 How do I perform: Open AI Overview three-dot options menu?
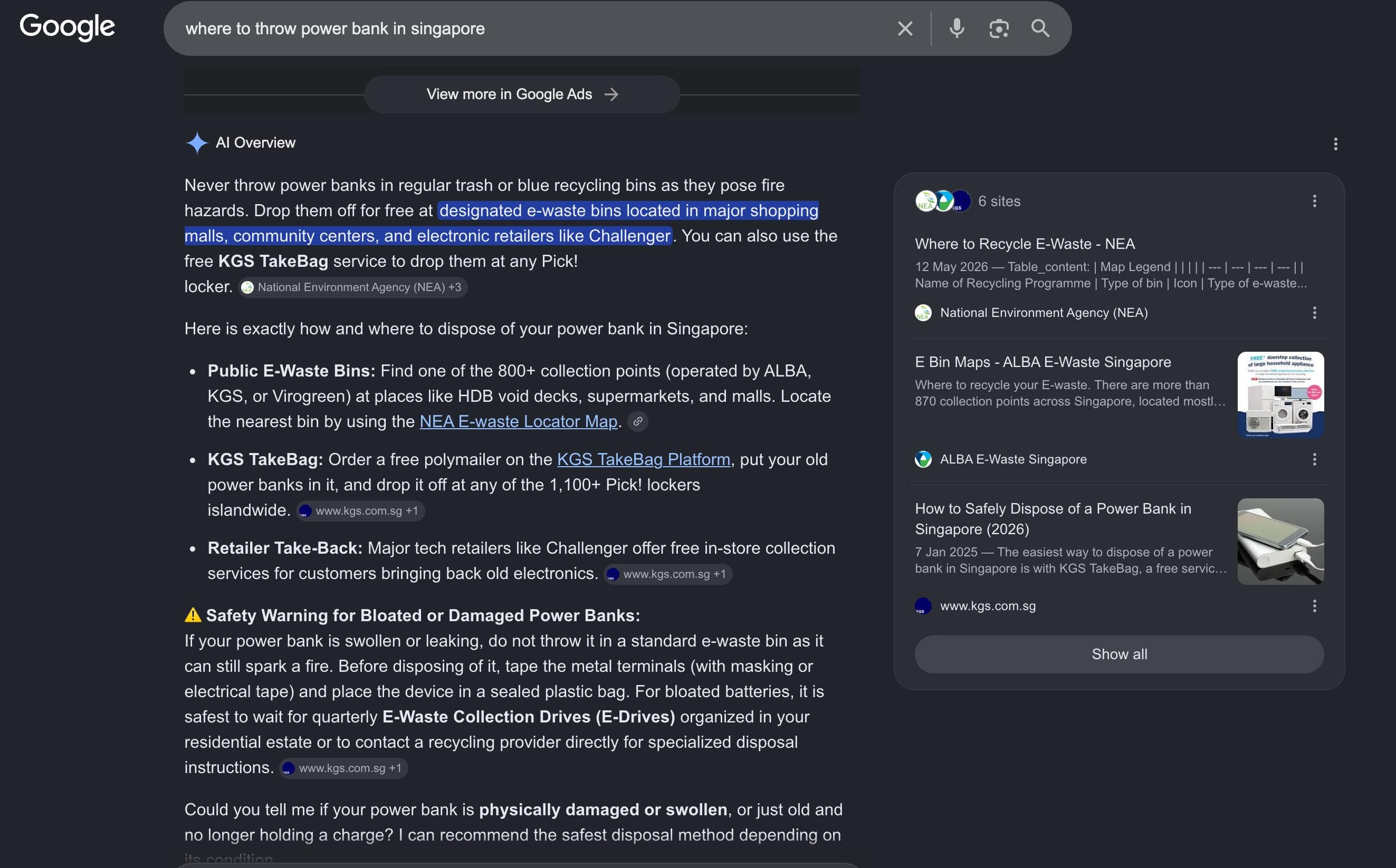point(1336,143)
